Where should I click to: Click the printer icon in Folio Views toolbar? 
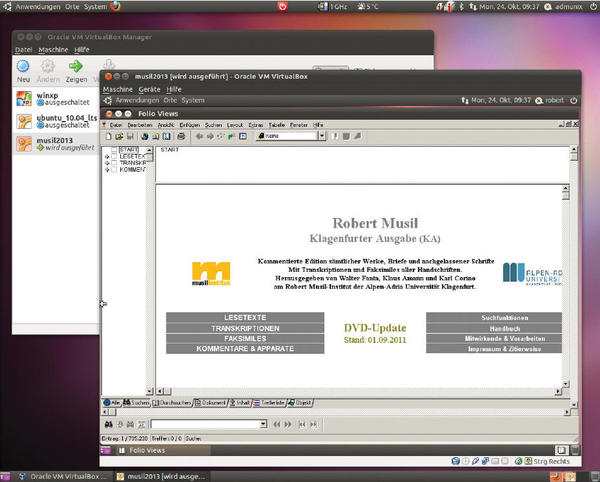pyautogui.click(x=181, y=136)
